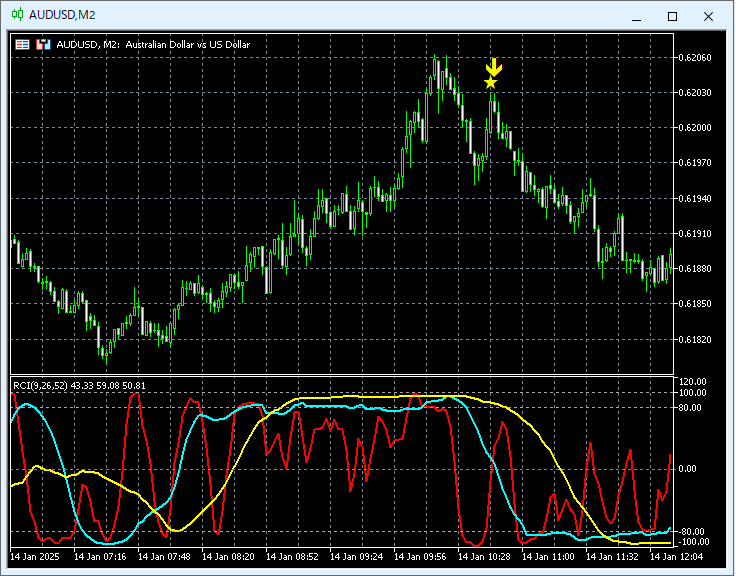Screen dimensions: 736x576
Task: Click the 0.62060 price scale label
Action: pos(695,58)
